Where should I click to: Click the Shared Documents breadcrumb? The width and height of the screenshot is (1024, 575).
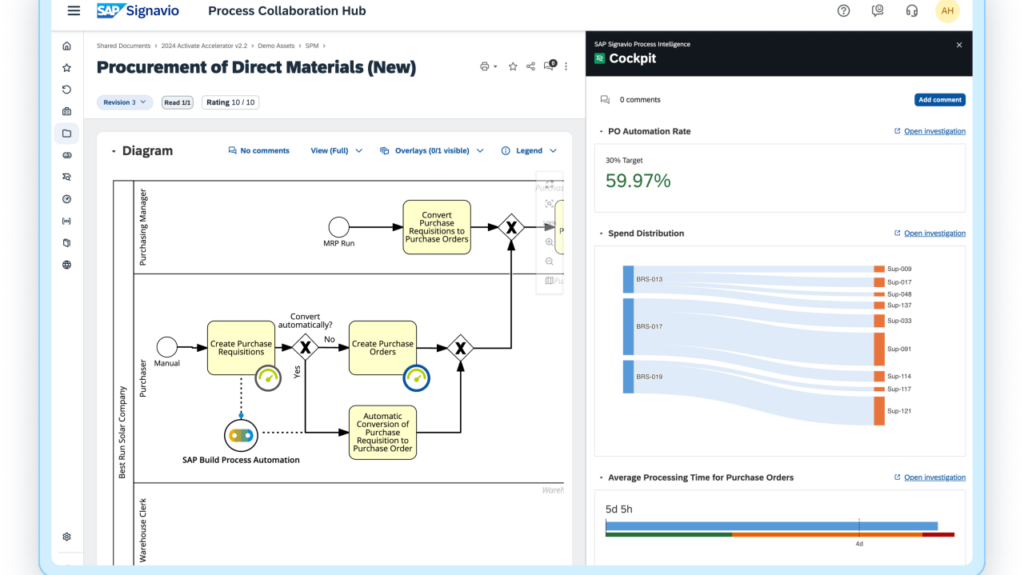[123, 46]
